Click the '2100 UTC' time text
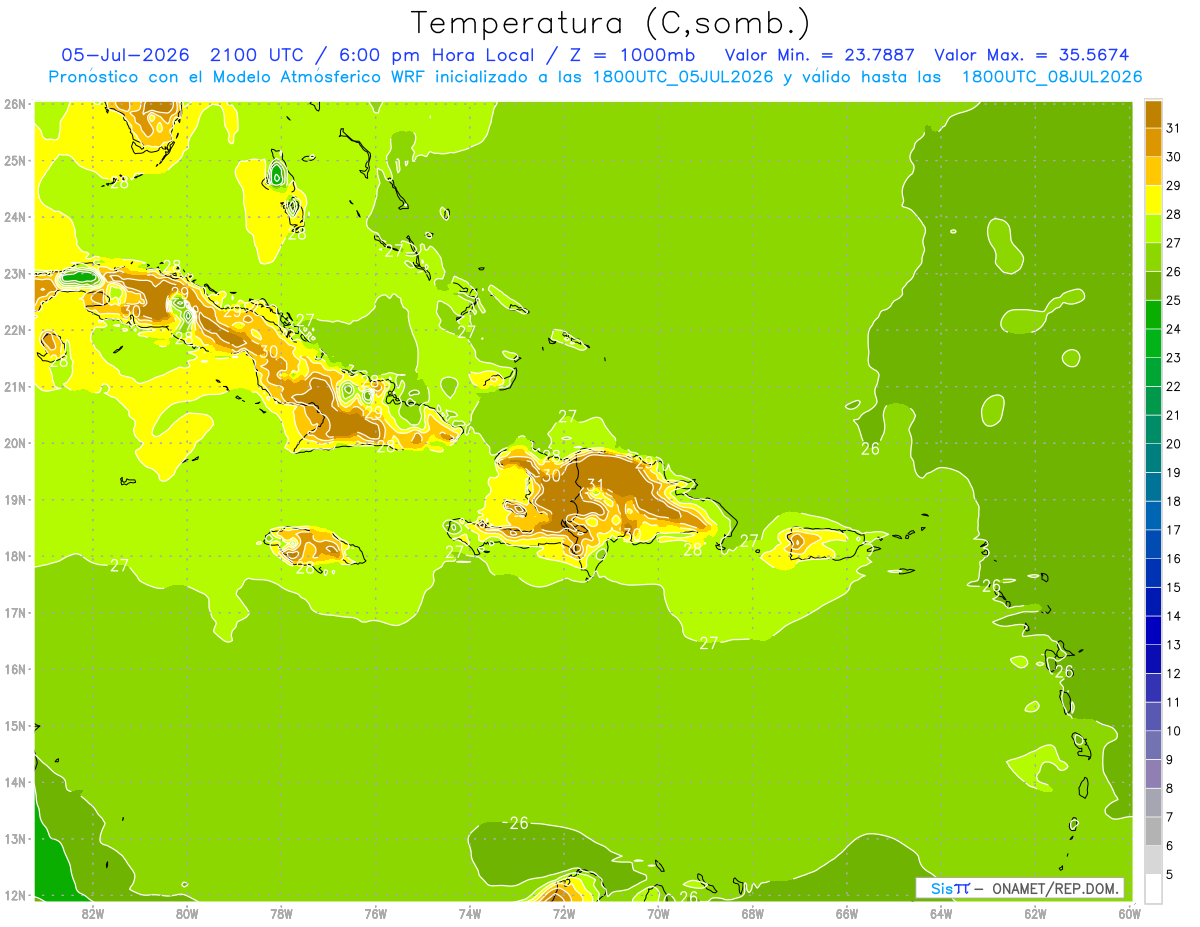Image resolution: width=1200 pixels, height=927 pixels. point(258,55)
